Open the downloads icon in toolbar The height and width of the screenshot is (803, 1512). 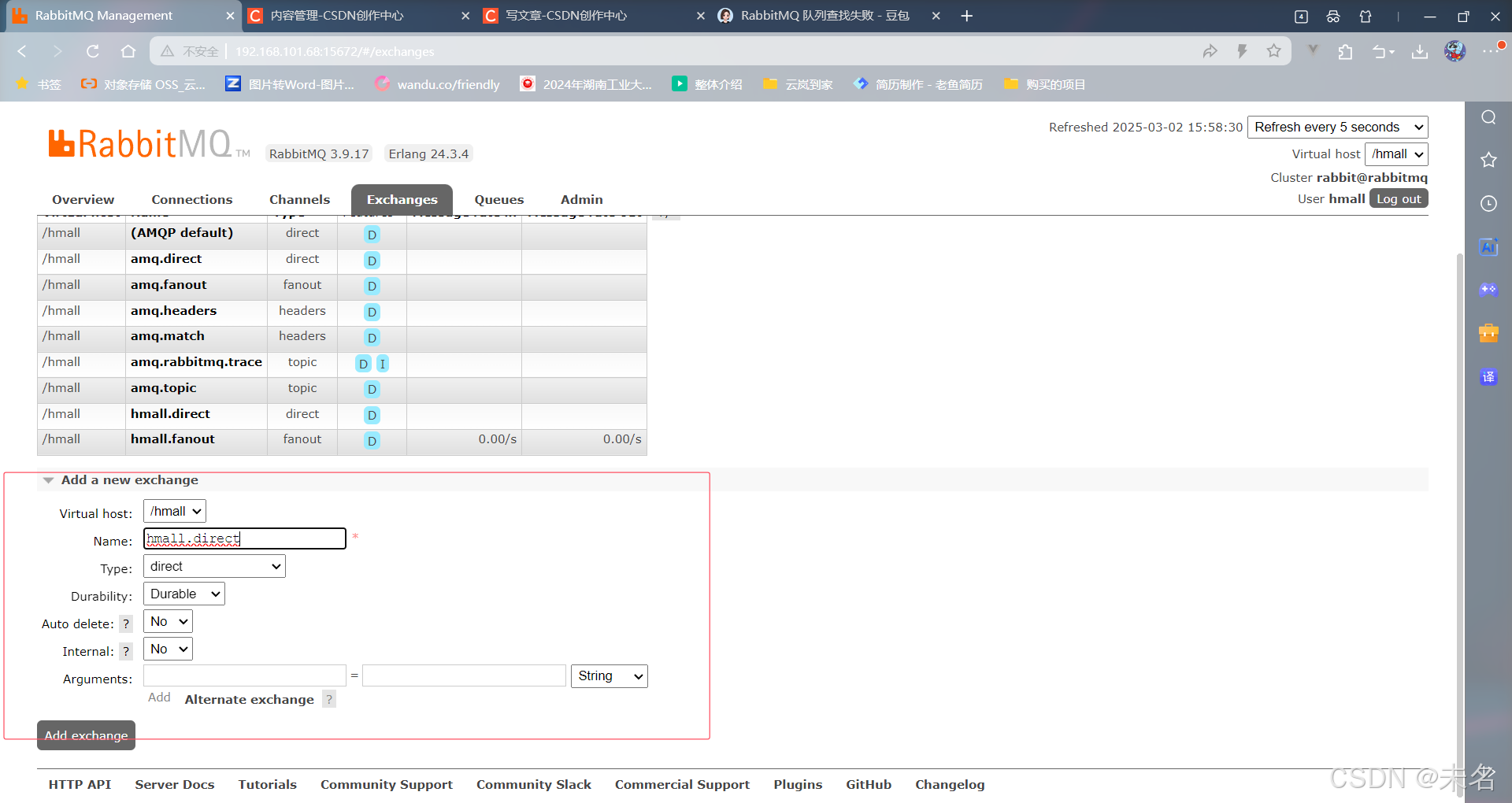pyautogui.click(x=1419, y=51)
